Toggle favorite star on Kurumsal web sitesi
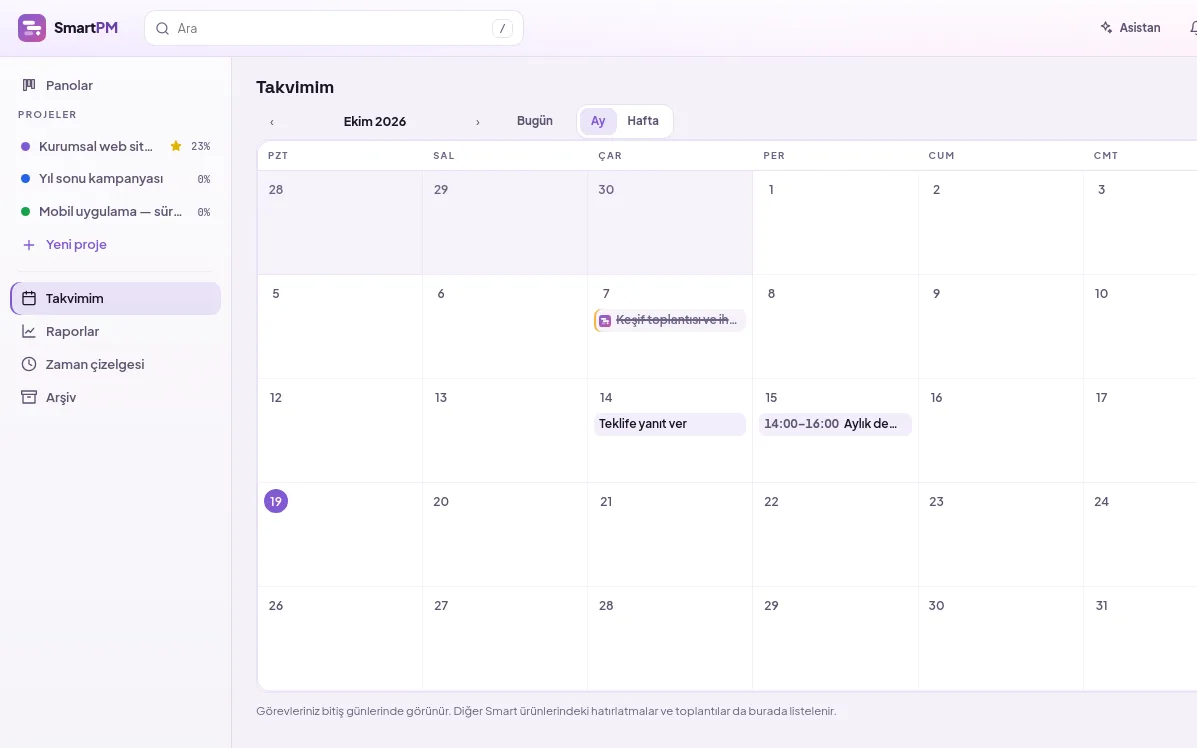Image resolution: width=1197 pixels, height=748 pixels. pos(176,146)
